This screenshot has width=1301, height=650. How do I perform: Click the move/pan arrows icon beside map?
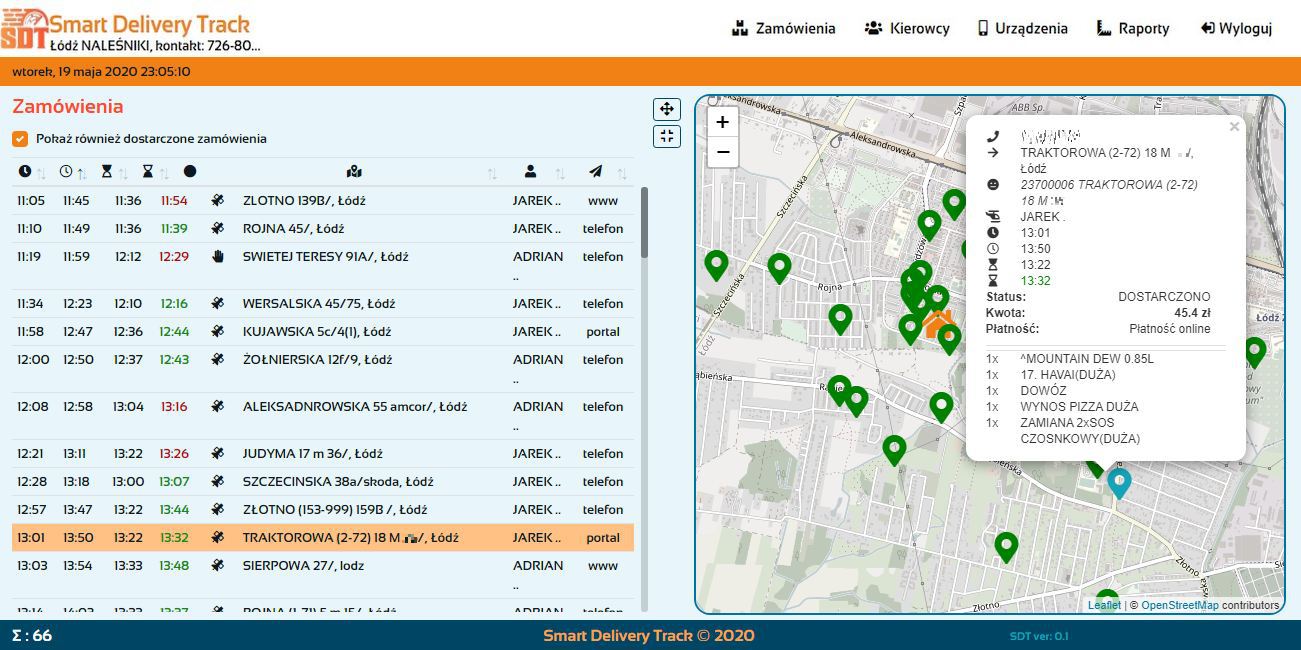pyautogui.click(x=667, y=109)
